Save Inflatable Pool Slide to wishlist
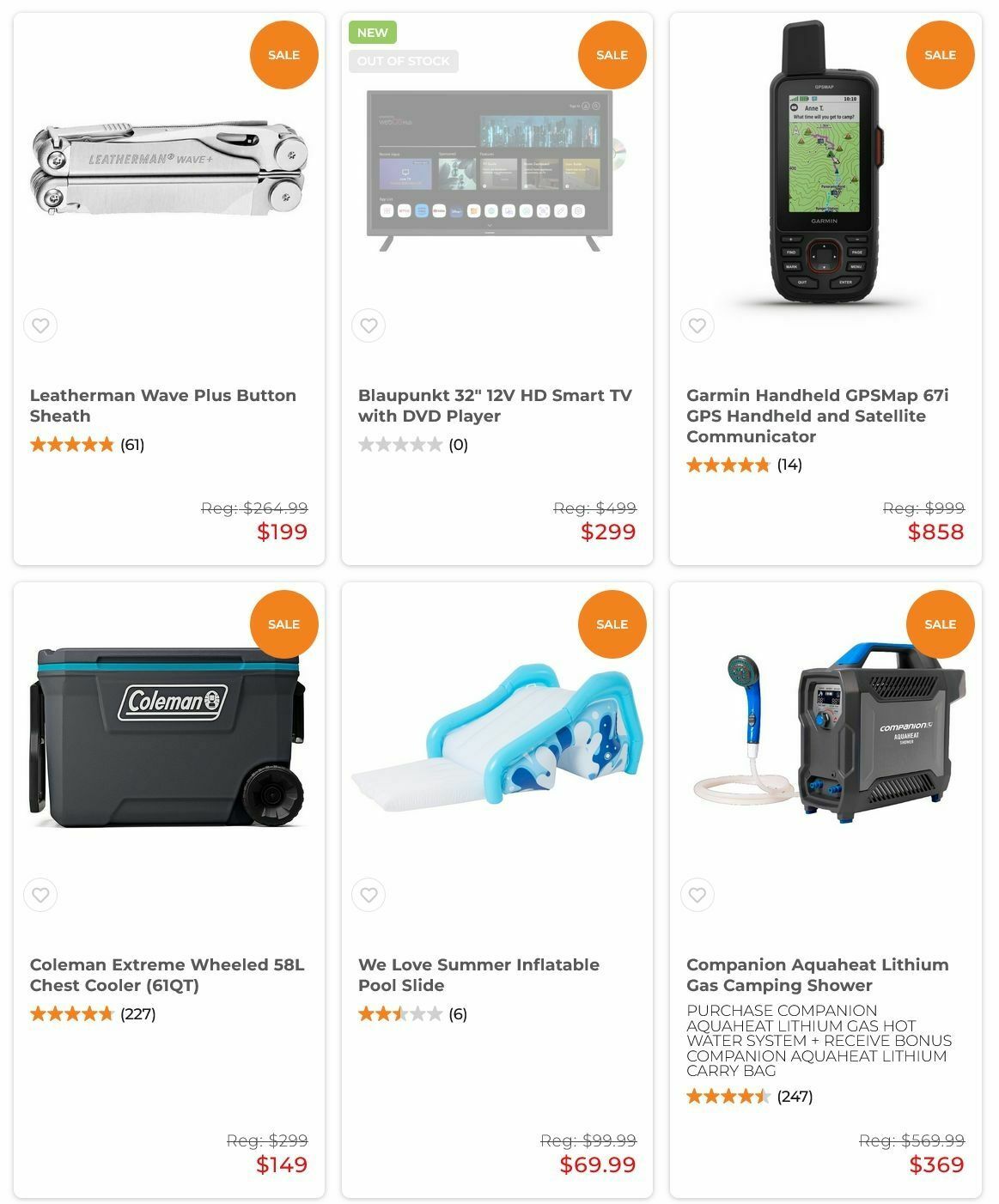 point(369,895)
